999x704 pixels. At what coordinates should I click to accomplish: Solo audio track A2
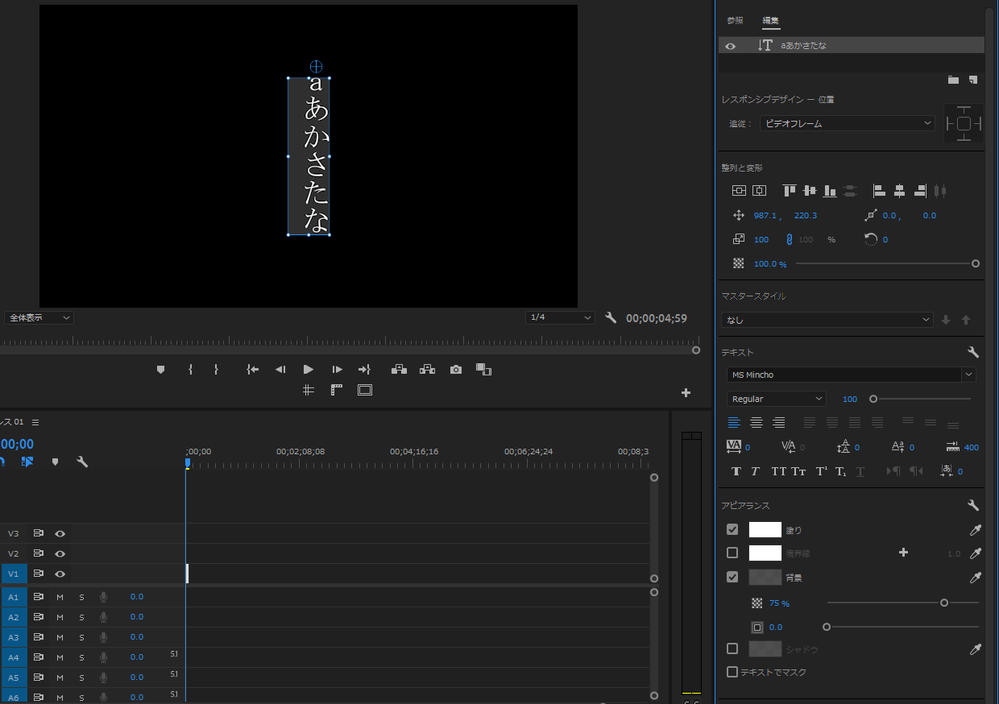[82, 617]
